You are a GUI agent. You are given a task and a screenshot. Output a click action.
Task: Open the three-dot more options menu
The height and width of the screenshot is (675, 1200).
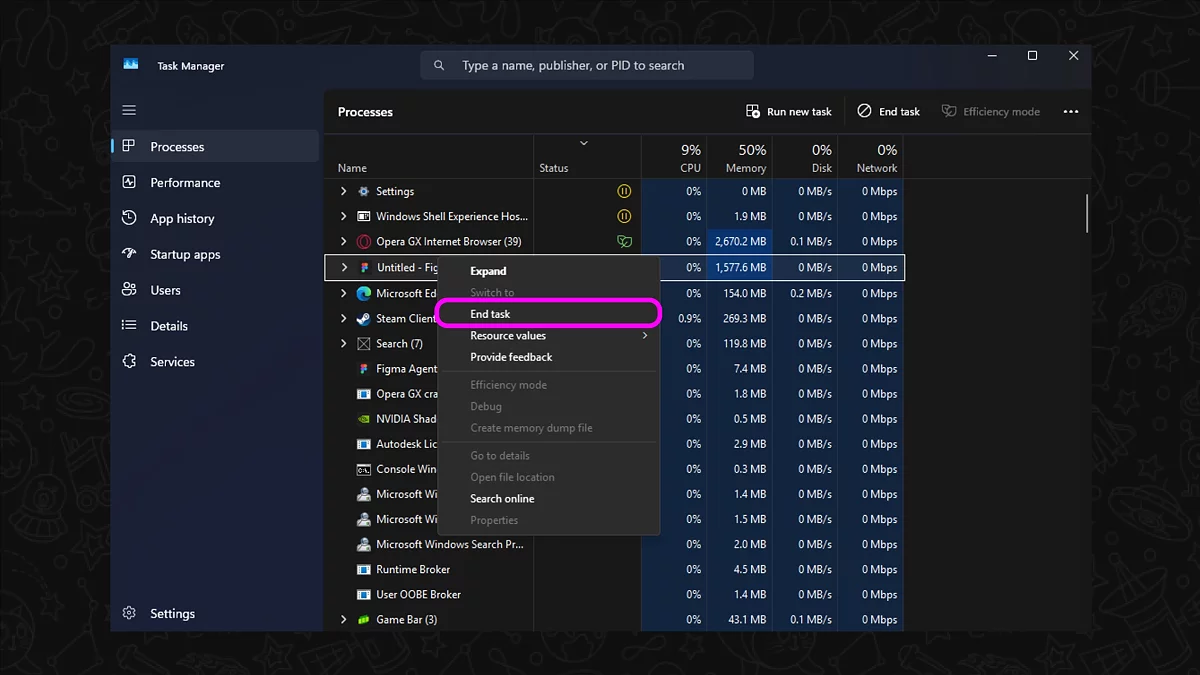pos(1071,112)
